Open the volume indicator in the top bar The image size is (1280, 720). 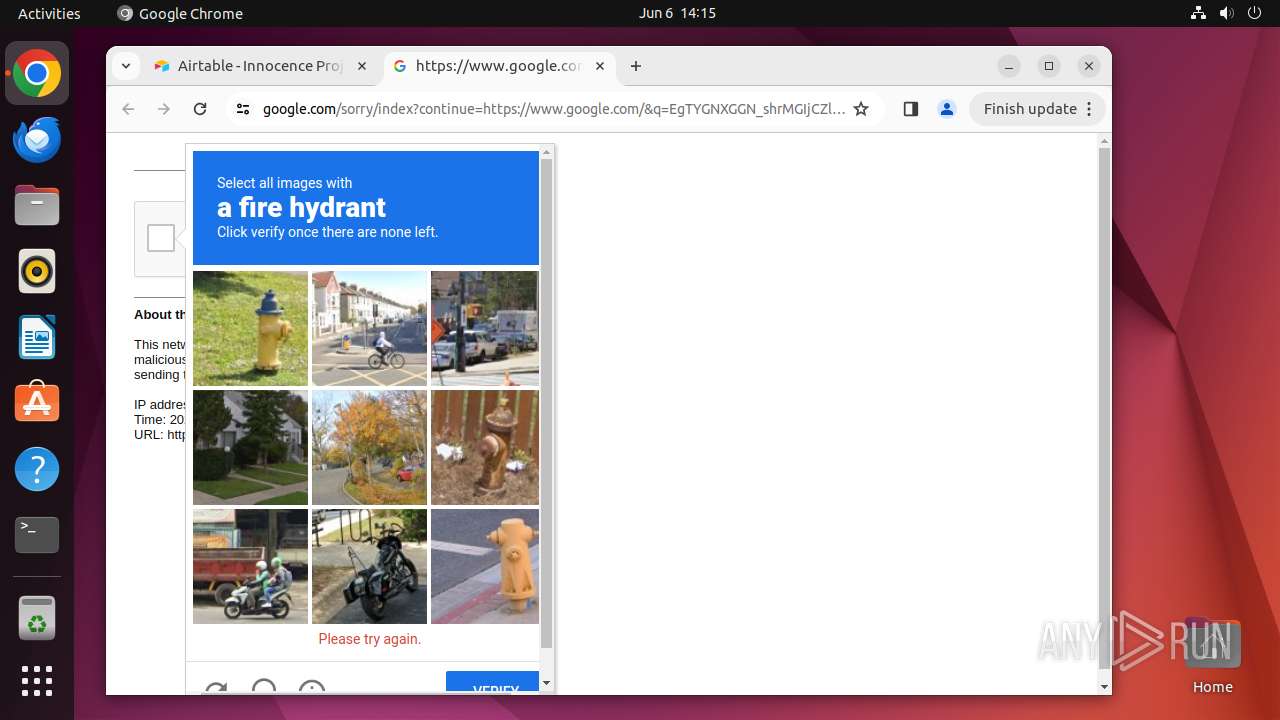(x=1226, y=13)
